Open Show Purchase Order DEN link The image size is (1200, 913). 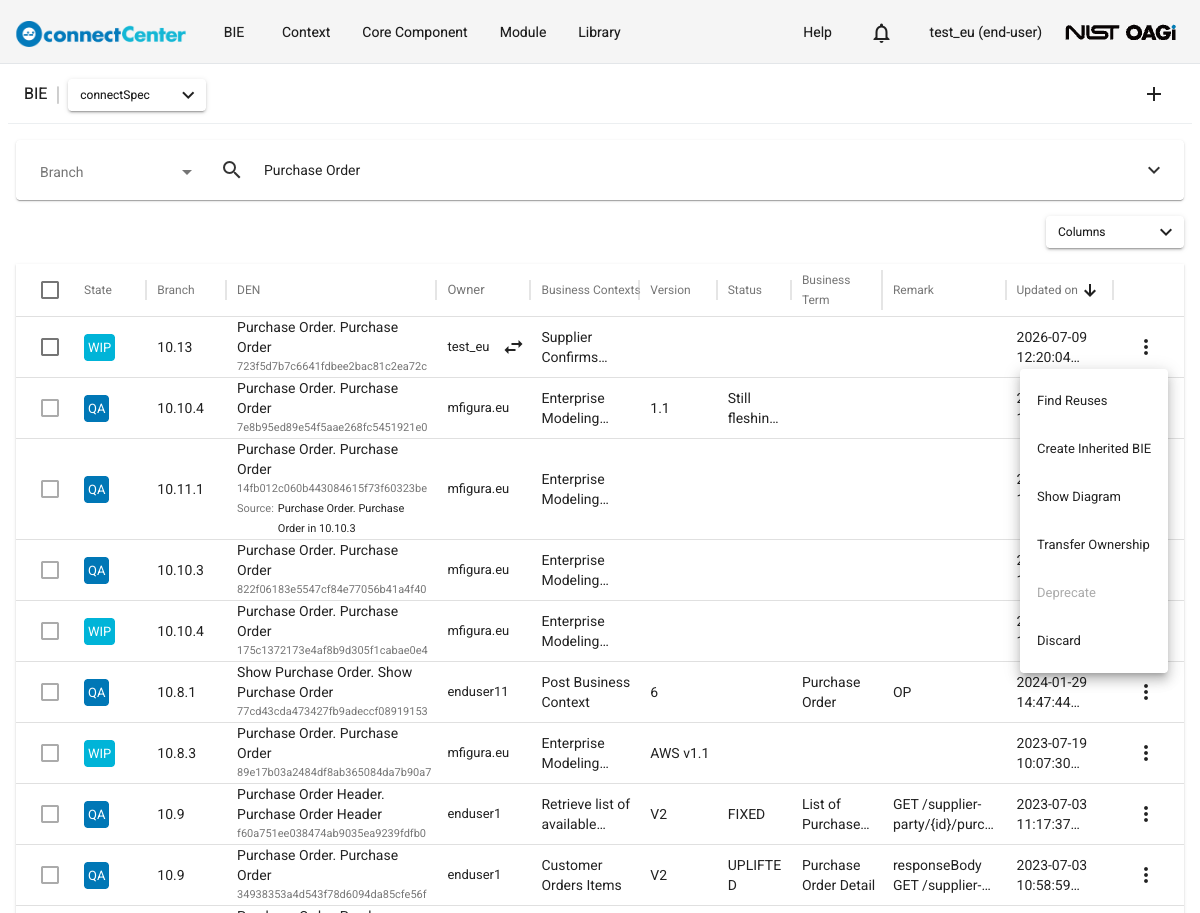click(324, 682)
